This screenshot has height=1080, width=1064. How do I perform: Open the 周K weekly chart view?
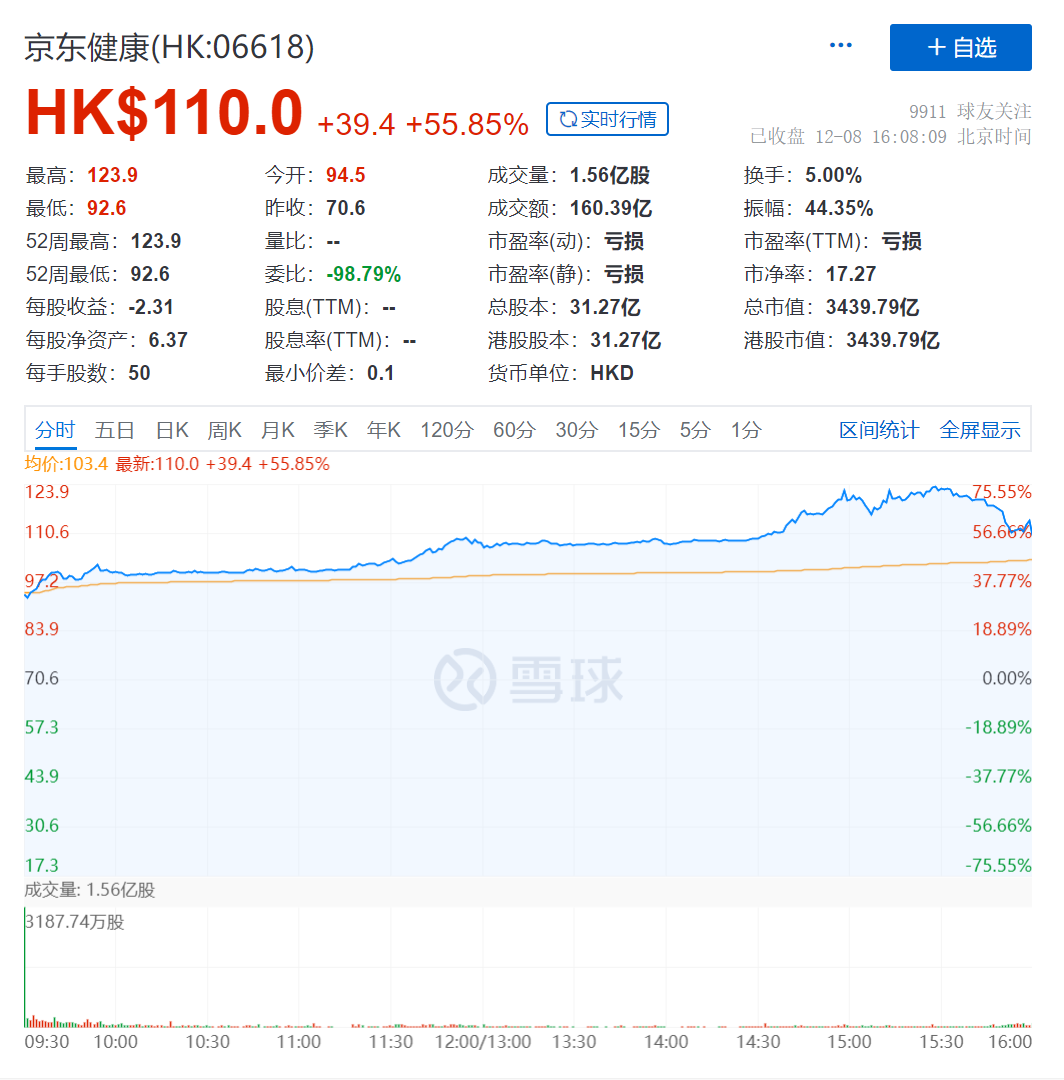tap(224, 429)
